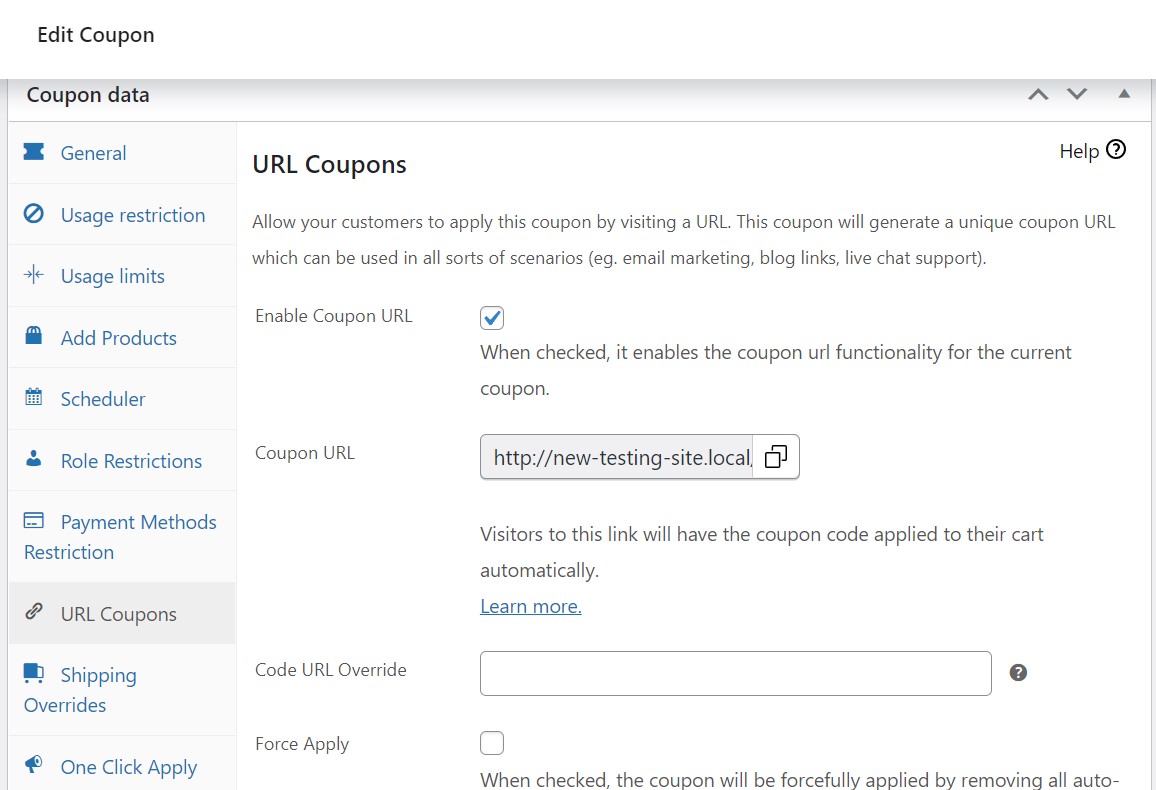Open the Learn more link
Screen dimensions: 1156x790
(x=531, y=606)
